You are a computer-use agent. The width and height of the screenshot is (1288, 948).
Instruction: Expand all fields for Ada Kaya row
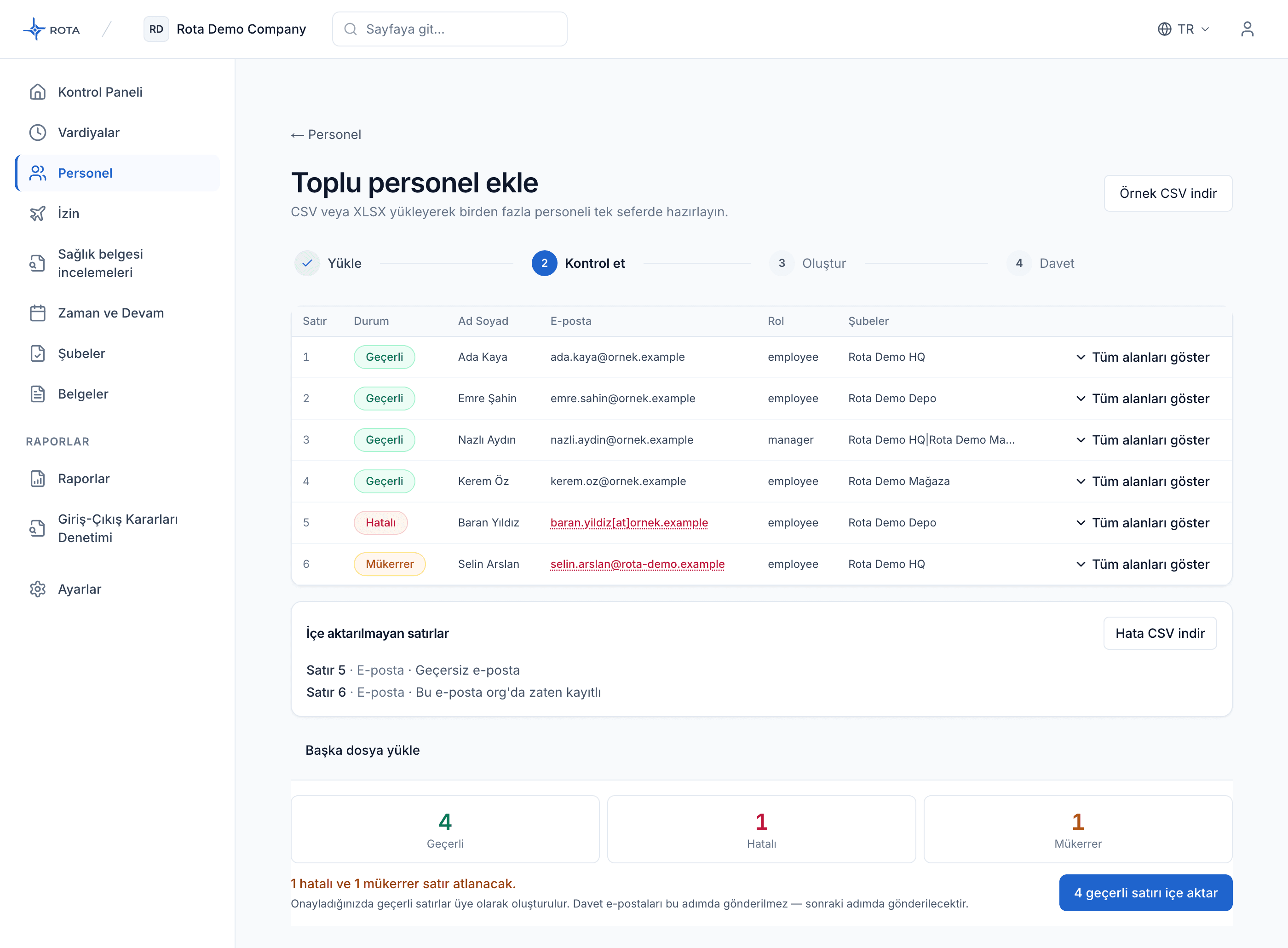(1142, 357)
